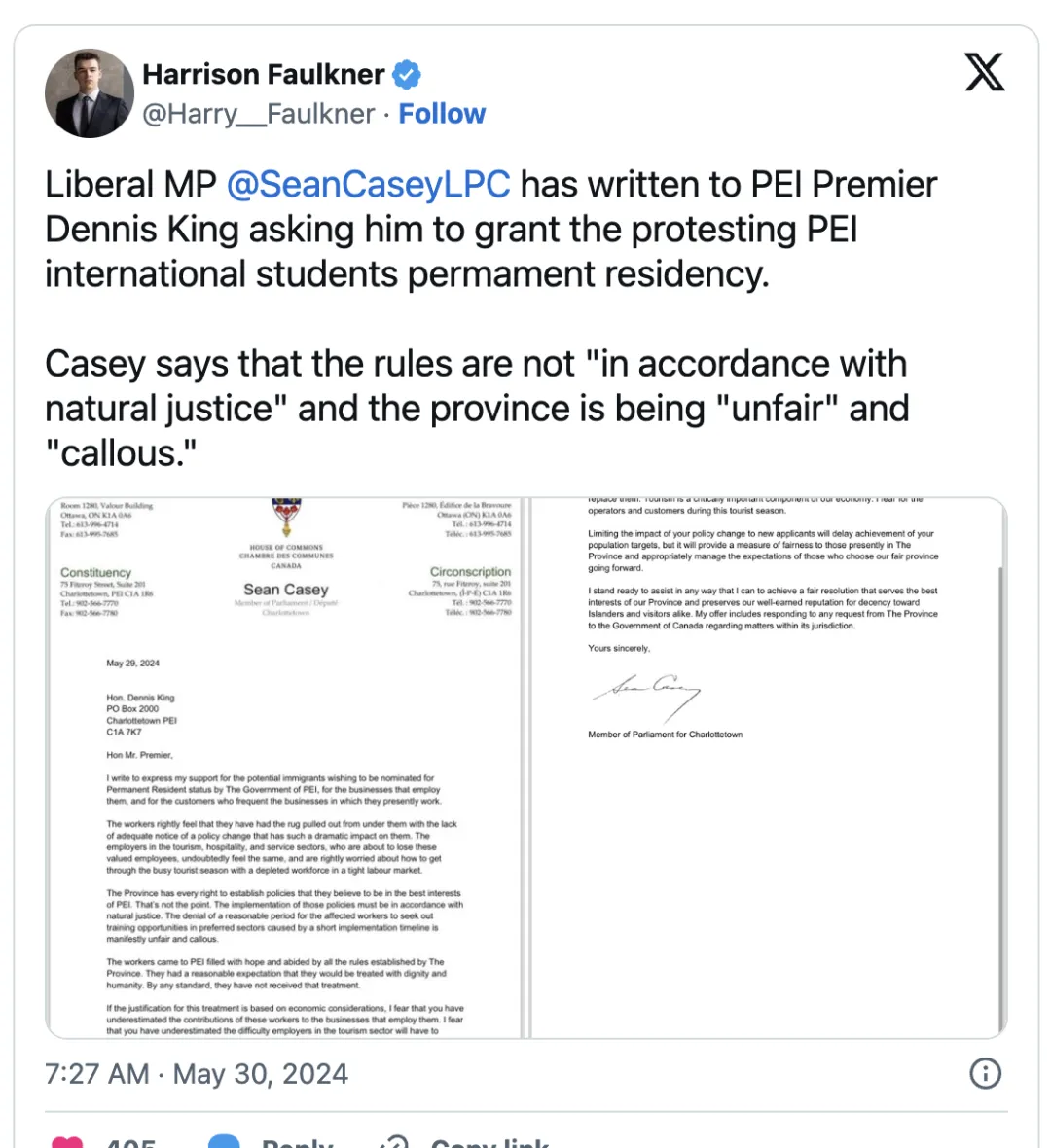Screen dimensions: 1051x1148
Task: Click Sean Casey's signature in the letter
Action: (x=646, y=694)
